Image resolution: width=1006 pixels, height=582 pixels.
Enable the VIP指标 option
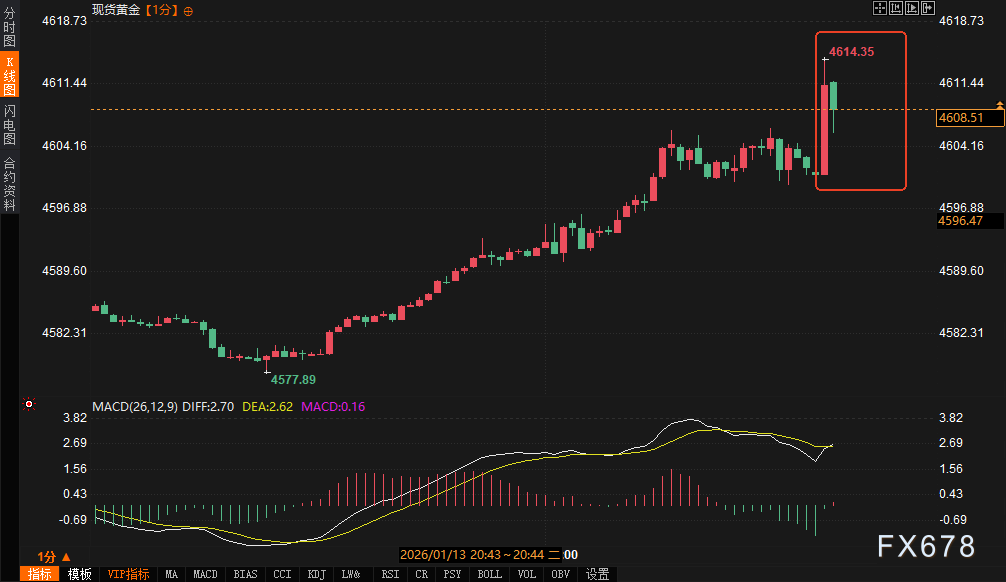pyautogui.click(x=127, y=574)
